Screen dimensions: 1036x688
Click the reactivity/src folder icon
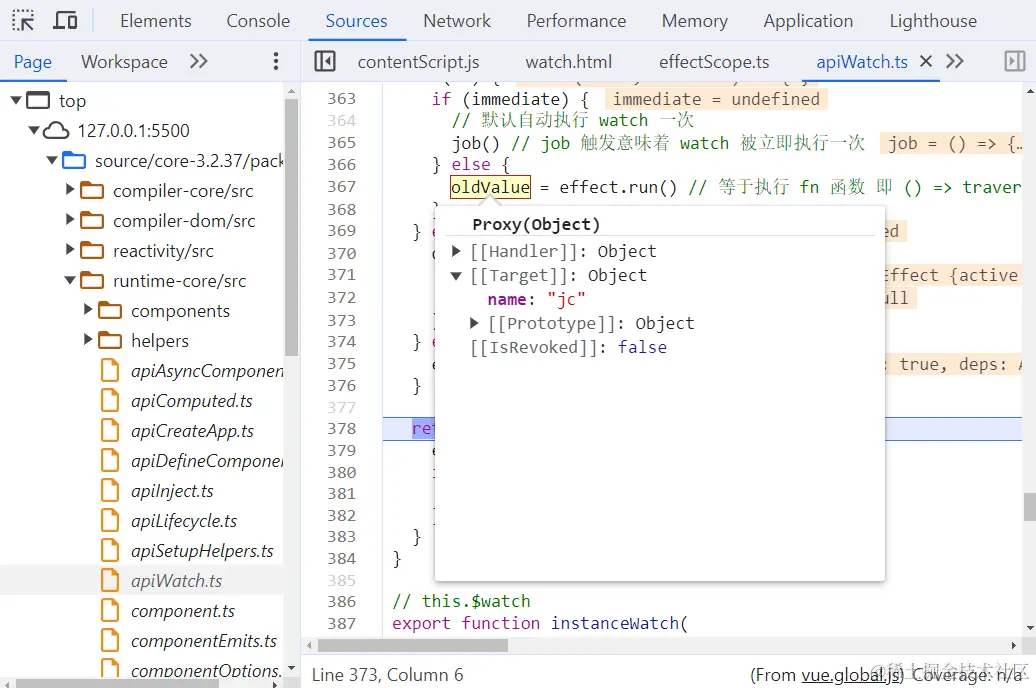coord(92,250)
